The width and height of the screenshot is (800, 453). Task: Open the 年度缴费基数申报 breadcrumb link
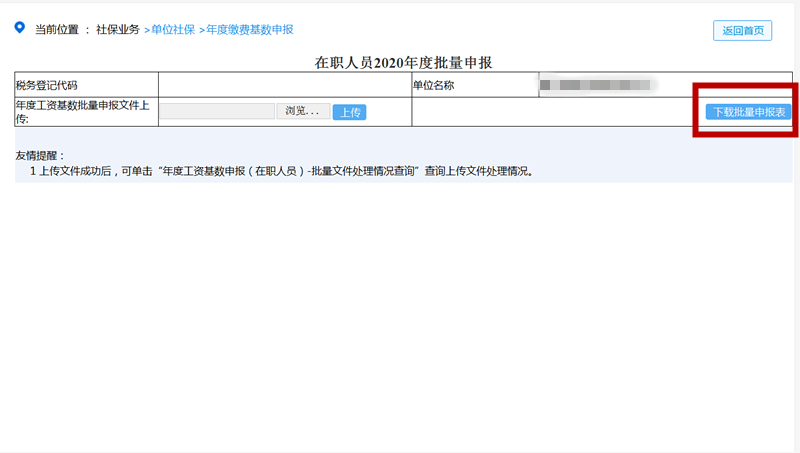point(249,30)
